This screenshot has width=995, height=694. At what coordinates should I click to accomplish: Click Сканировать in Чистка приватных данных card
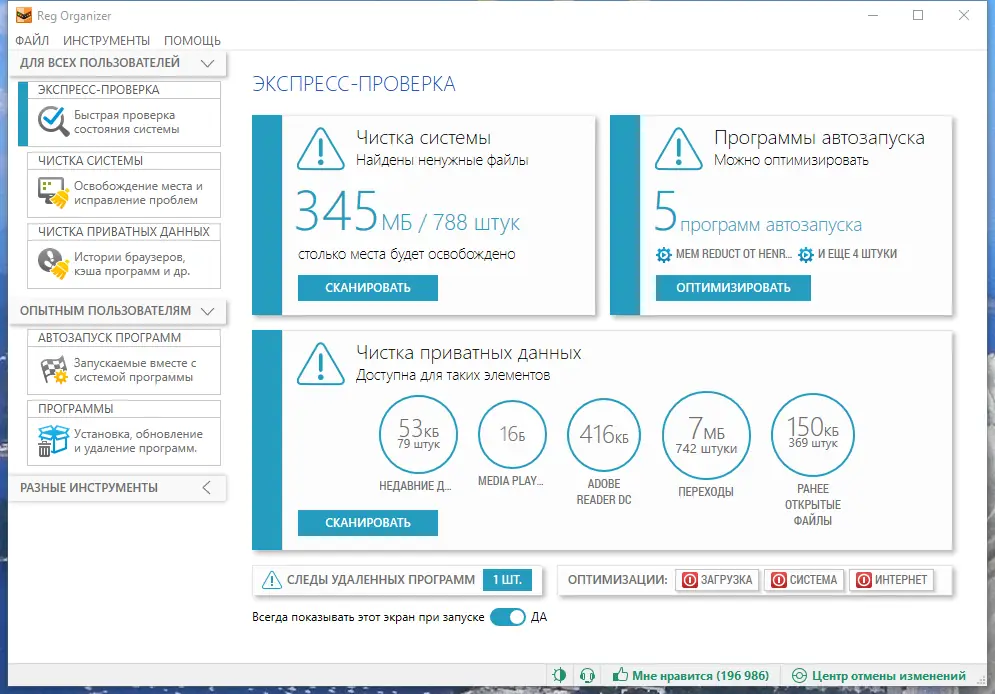[368, 523]
